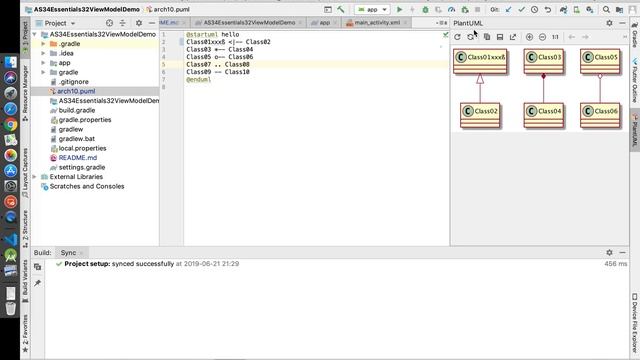The image size is (640, 360).
Task: Open PlantUML diagram in external viewer
Action: (x=513, y=37)
